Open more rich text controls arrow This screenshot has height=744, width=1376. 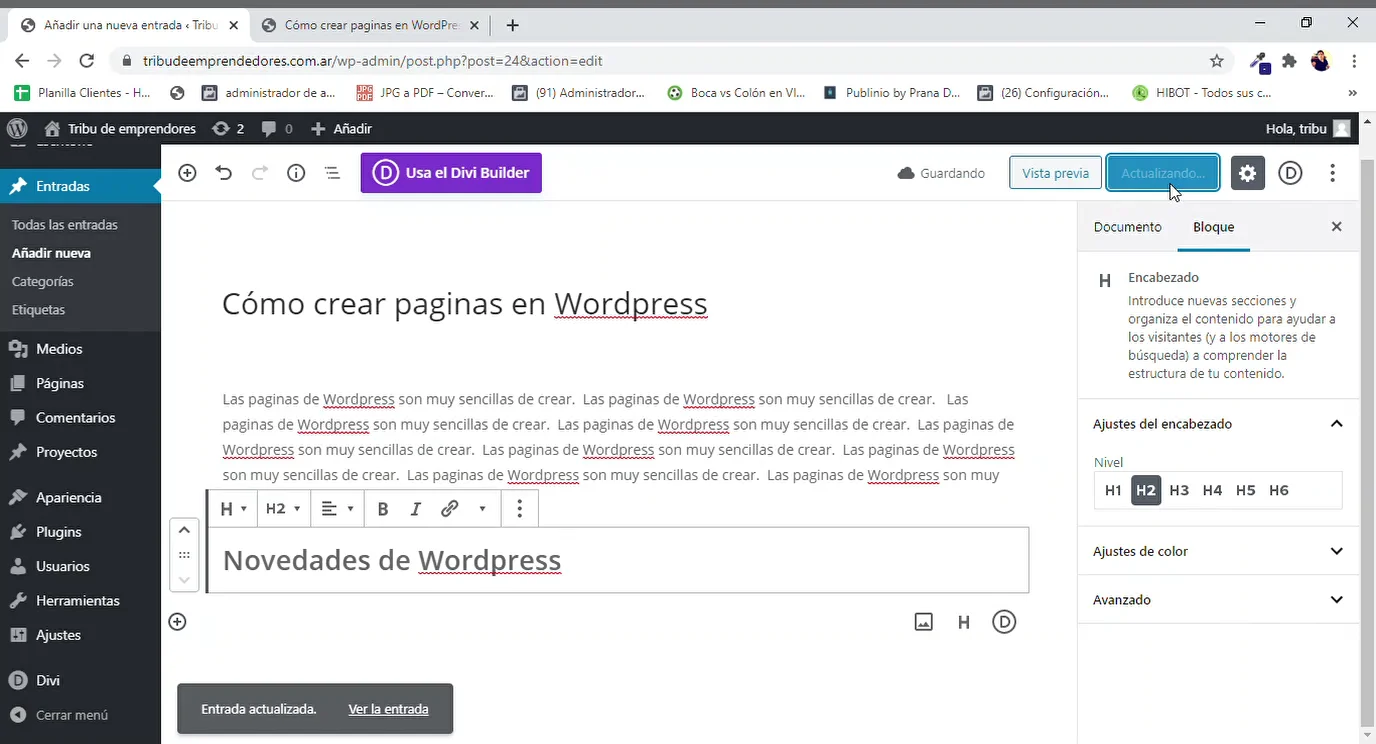pos(482,509)
